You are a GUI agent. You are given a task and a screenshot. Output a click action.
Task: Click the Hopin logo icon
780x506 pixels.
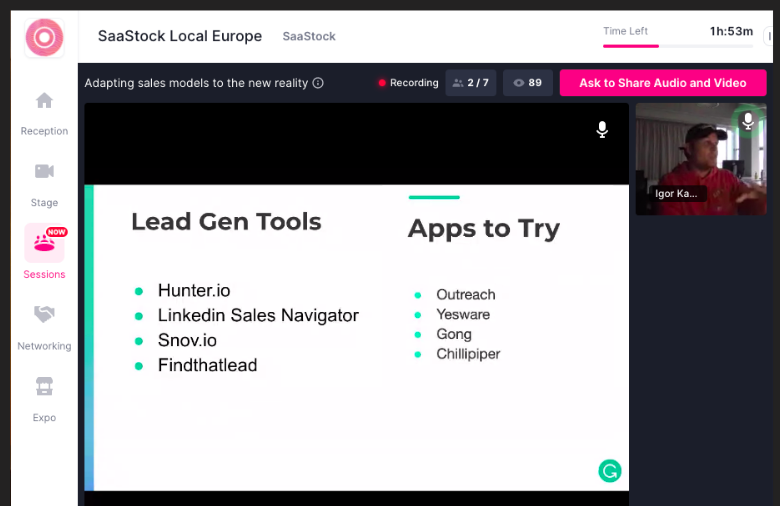pyautogui.click(x=44, y=37)
